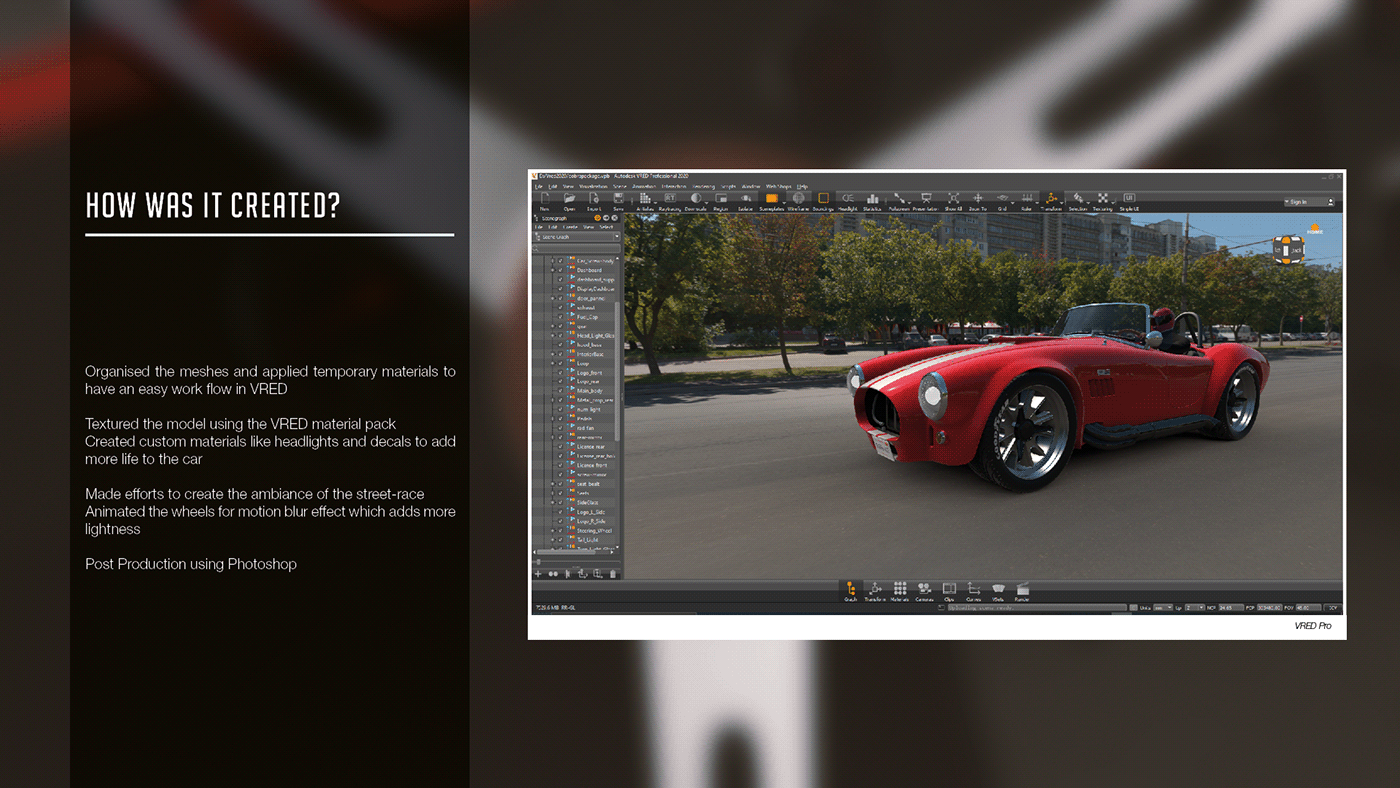Select the Licence rear tree item

590,447
